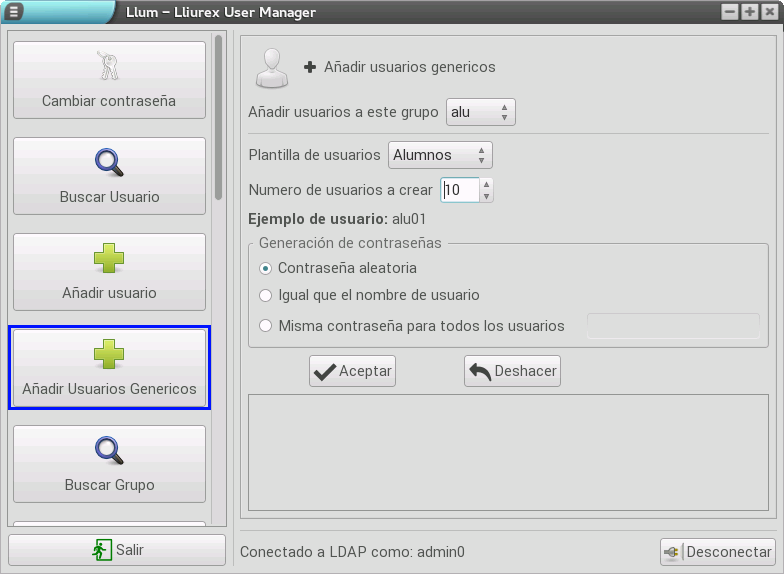The width and height of the screenshot is (784, 574).
Task: Click the Numero de usuarios a crear field
Action: 460,190
